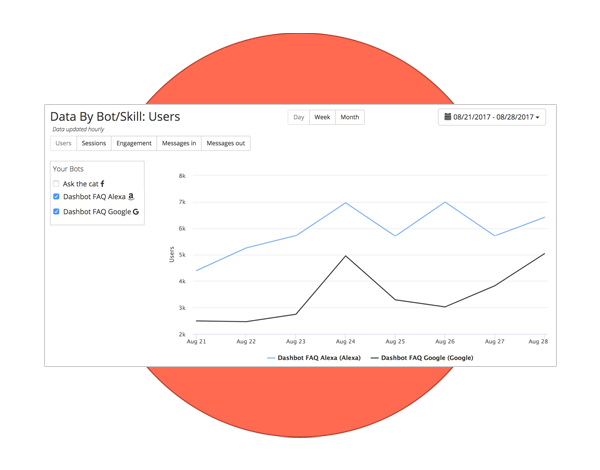Click the Alexa line peak at Aug 24
This screenshot has height=470, width=600.
[x=346, y=202]
